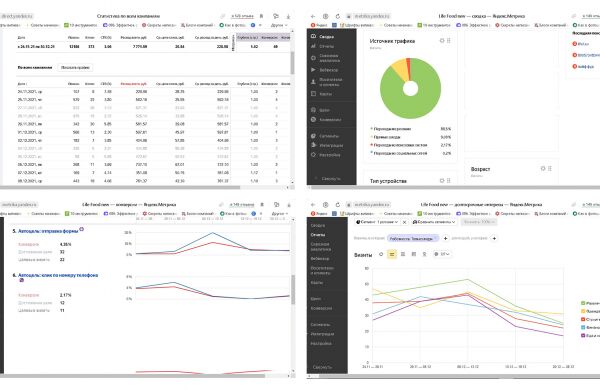Click Конверсии icon in summary window sidebar

pos(313,119)
